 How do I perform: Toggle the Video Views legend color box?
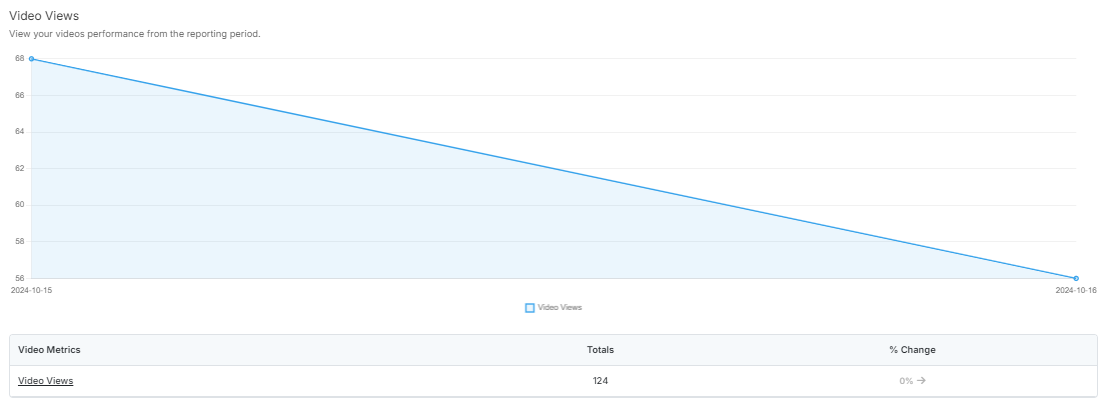[x=530, y=308]
